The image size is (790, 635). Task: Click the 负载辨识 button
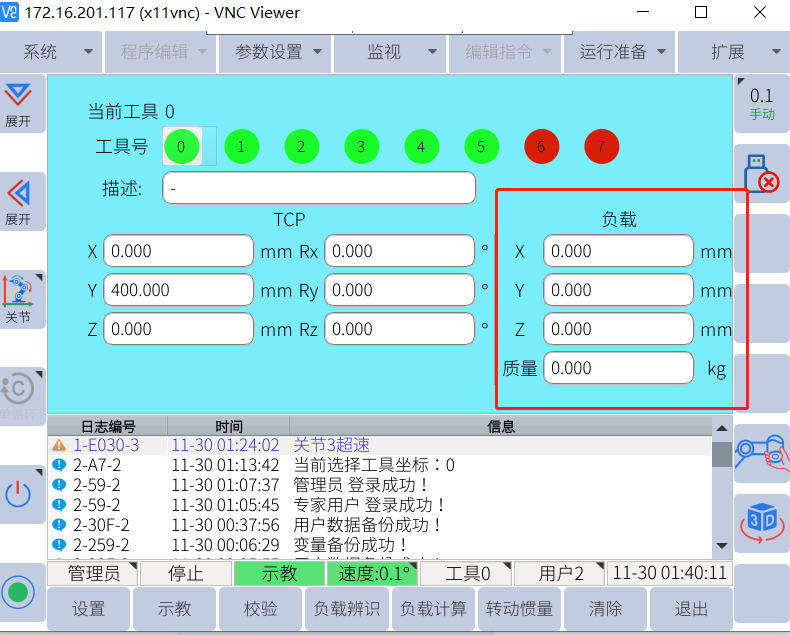pyautogui.click(x=346, y=609)
